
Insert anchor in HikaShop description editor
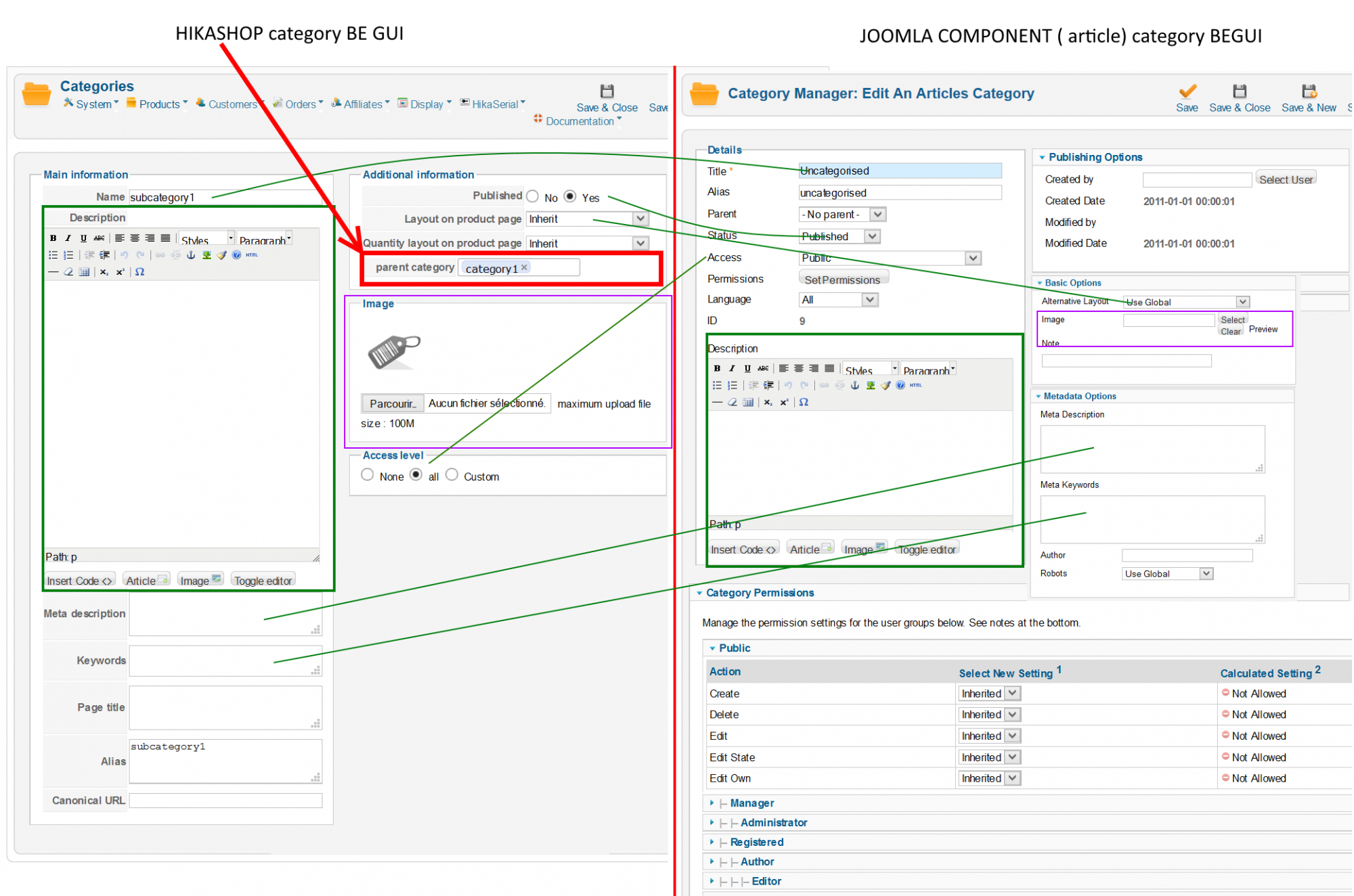[x=191, y=255]
